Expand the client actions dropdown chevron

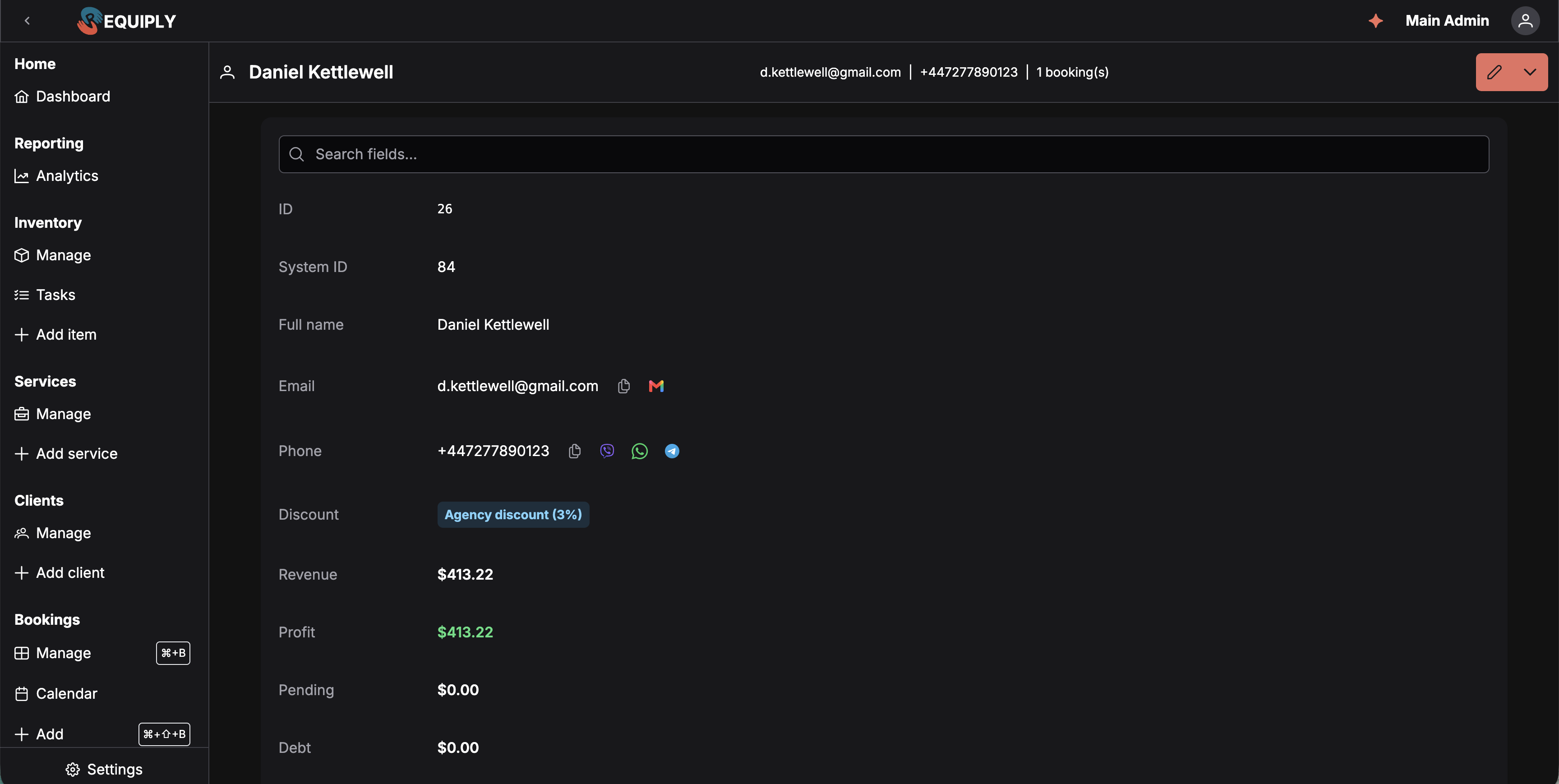(x=1530, y=72)
